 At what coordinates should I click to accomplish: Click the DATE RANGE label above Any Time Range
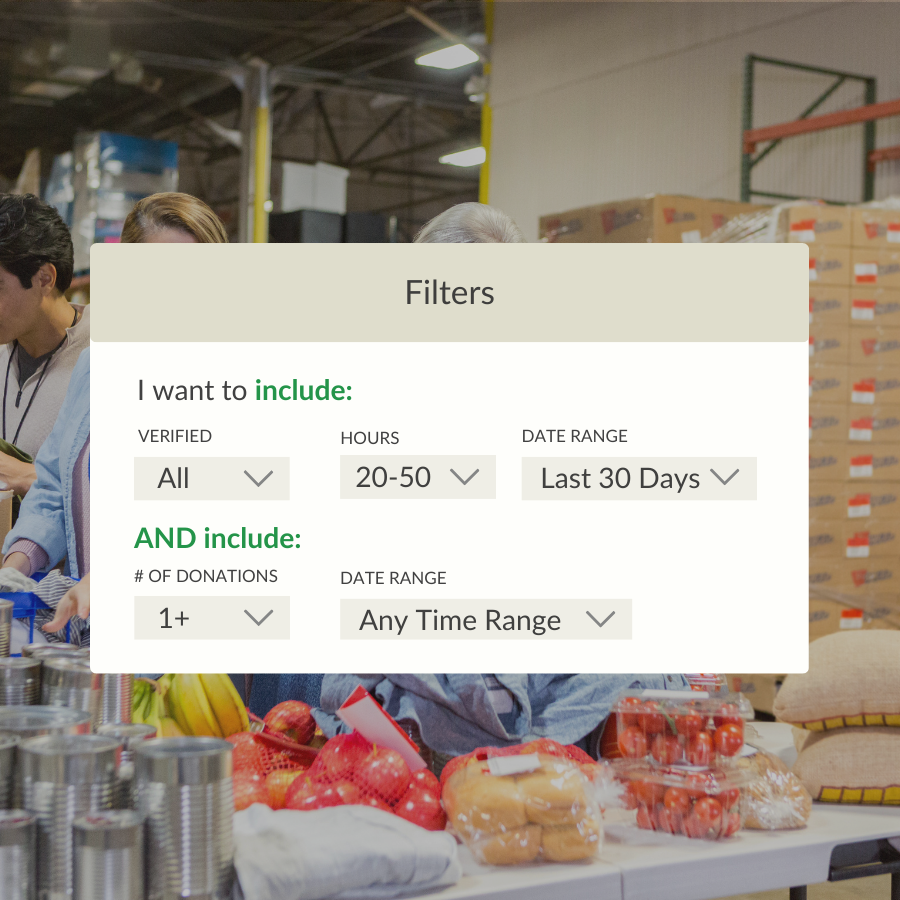pos(393,578)
